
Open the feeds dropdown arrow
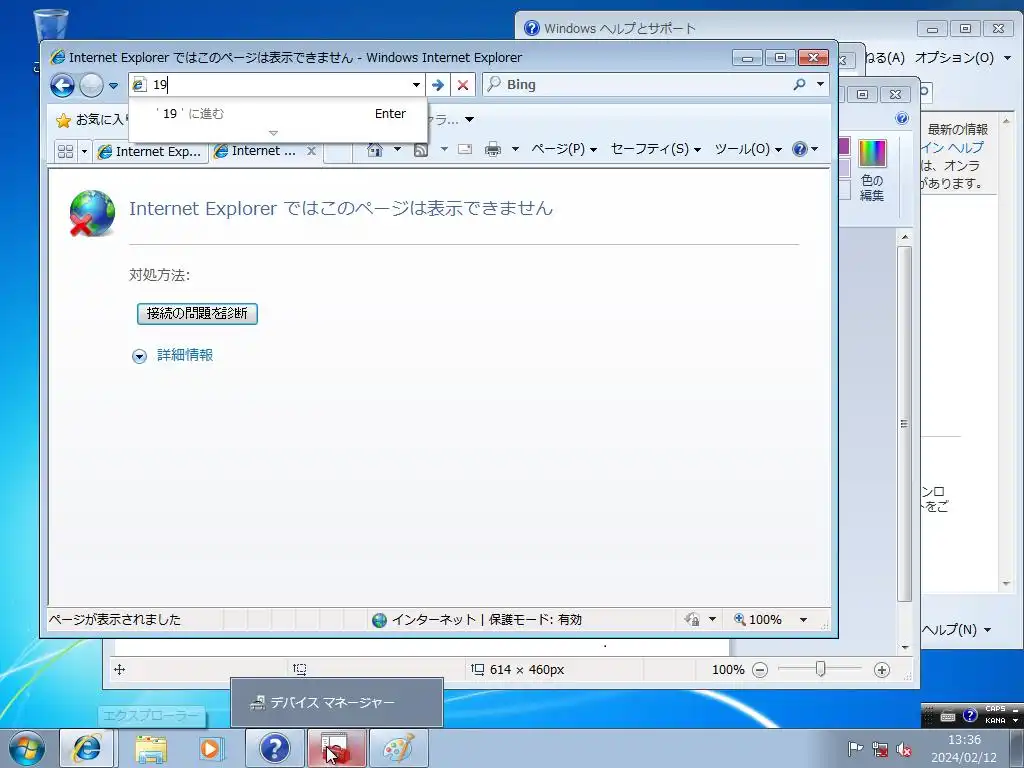[x=444, y=150]
